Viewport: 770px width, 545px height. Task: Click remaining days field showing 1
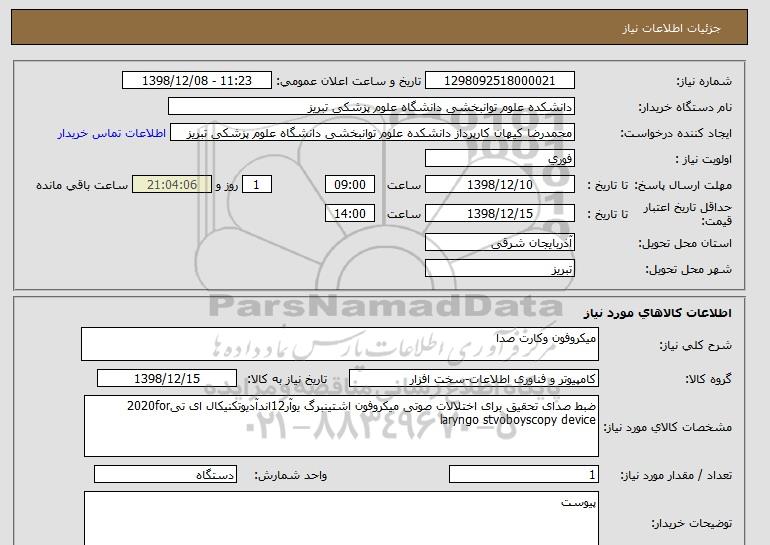[256, 185]
